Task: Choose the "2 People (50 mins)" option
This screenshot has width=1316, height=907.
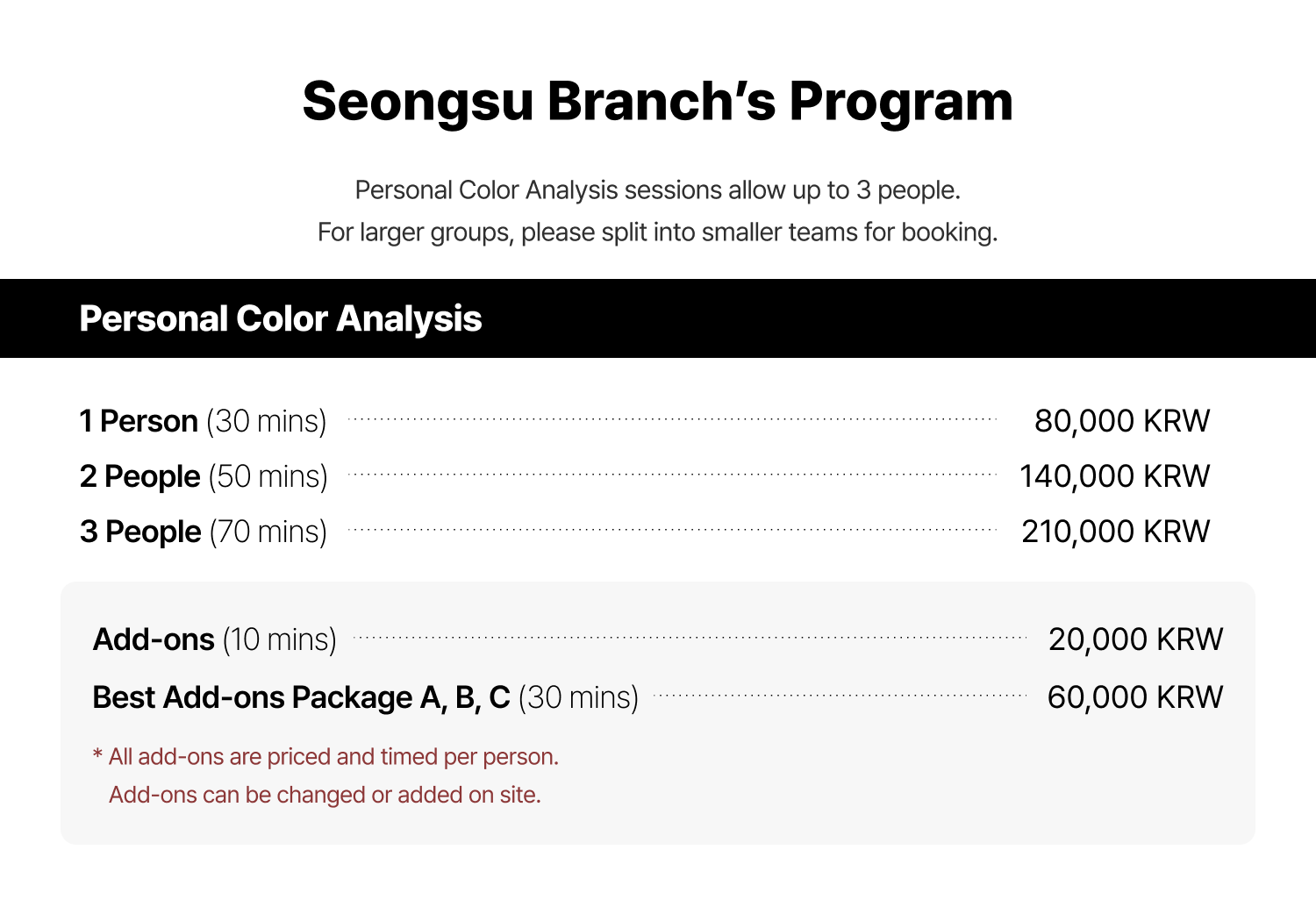Action: tap(204, 476)
